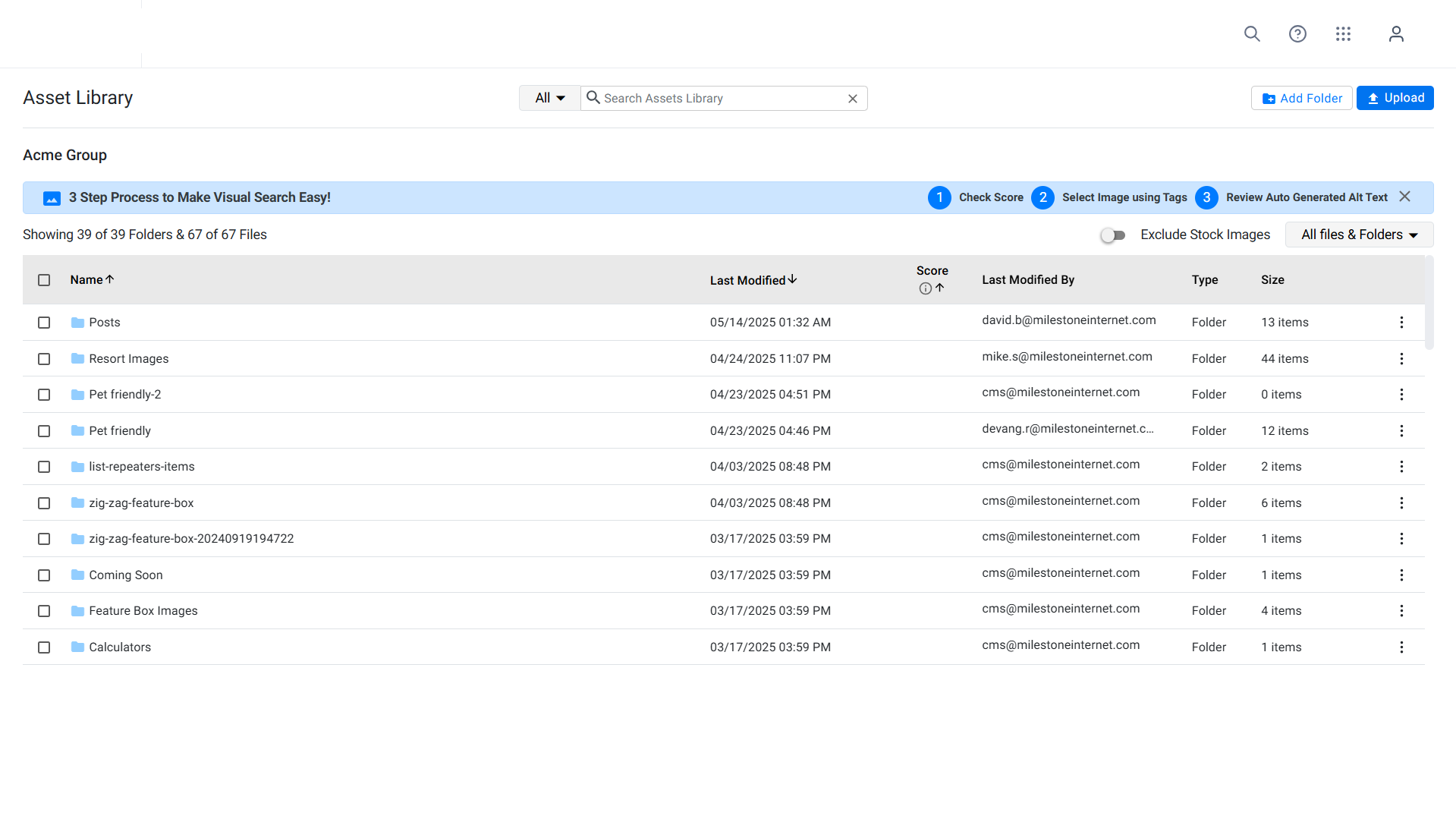Screen dimensions: 1456x819
Task: Click step 2 Select Image using Tags circle
Action: [1042, 197]
